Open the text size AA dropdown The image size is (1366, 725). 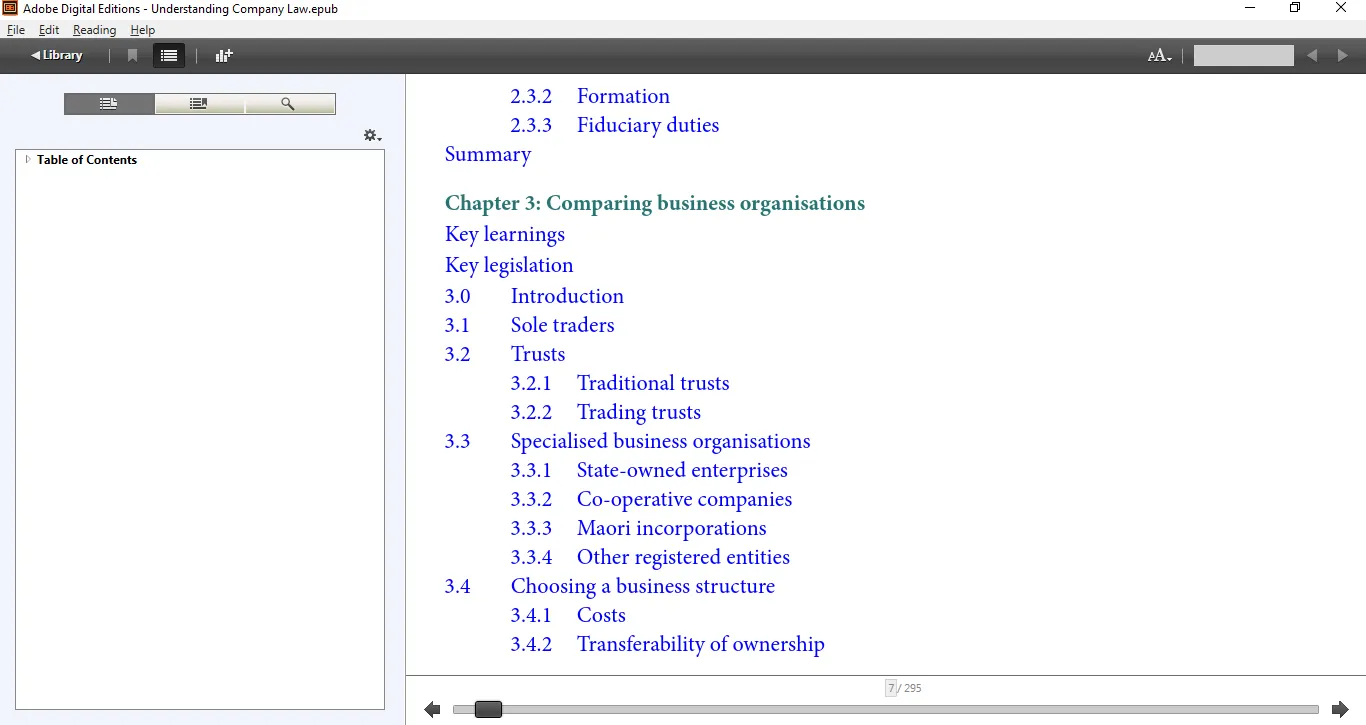[x=1159, y=56]
